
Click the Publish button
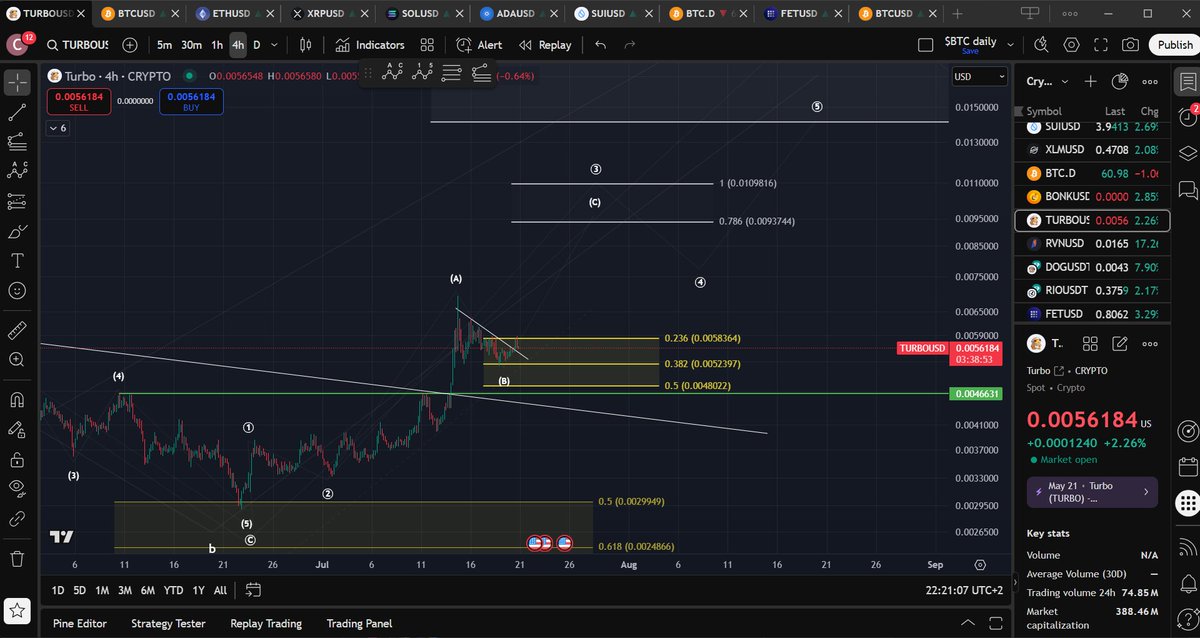pos(1174,45)
